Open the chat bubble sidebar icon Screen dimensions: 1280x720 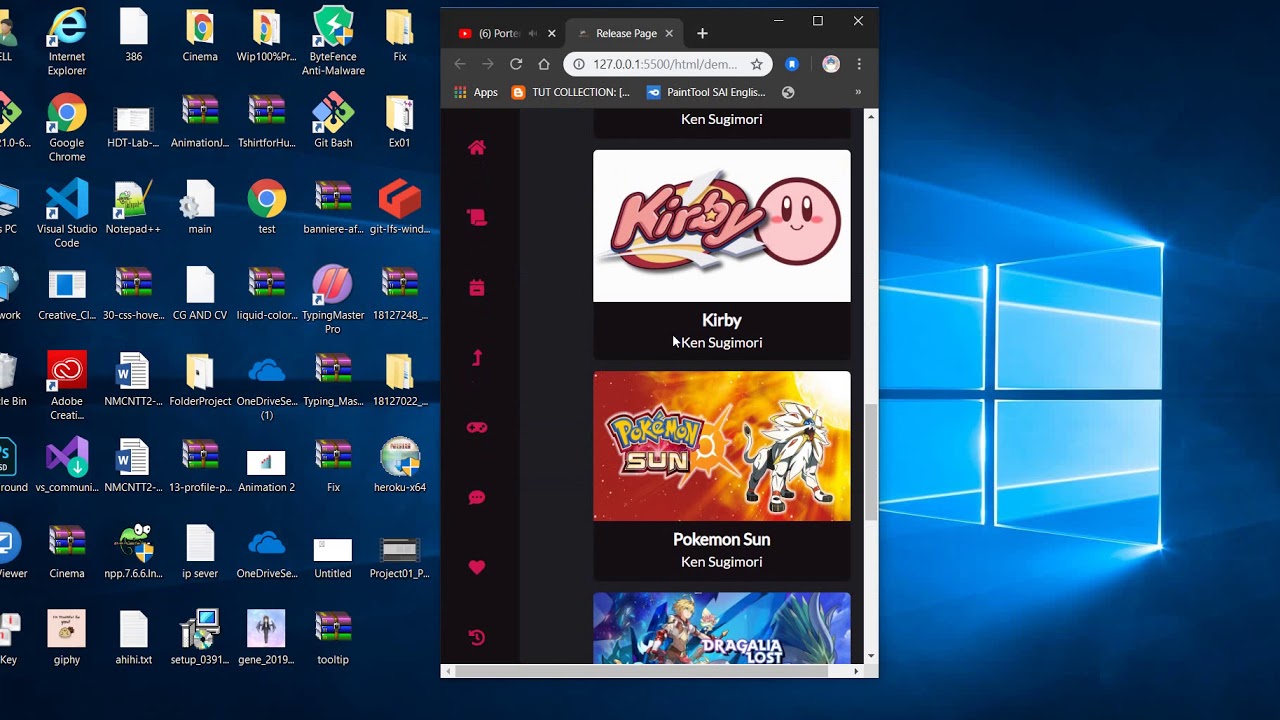coord(477,498)
